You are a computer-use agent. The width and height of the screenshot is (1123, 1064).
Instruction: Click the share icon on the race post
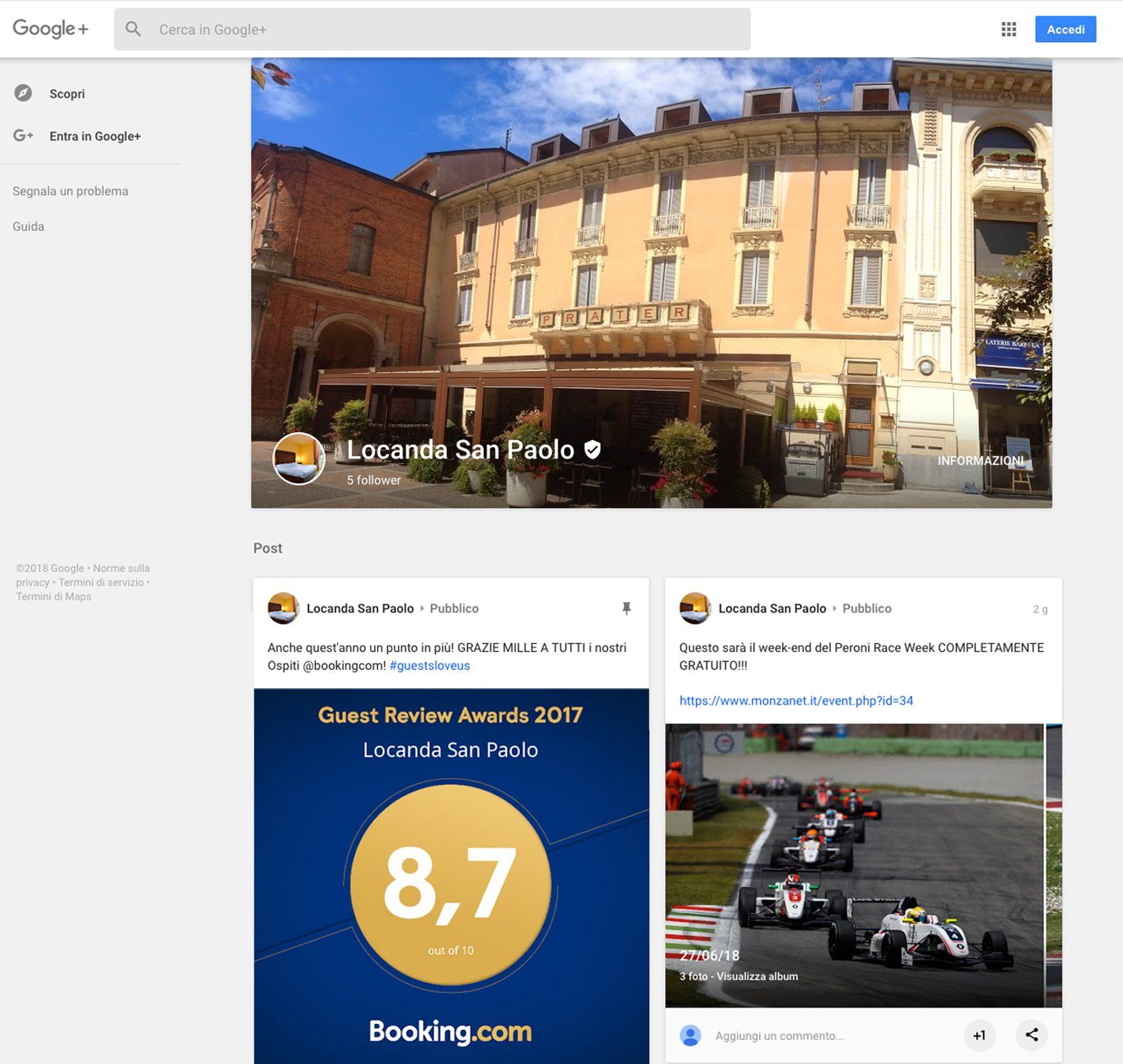(1032, 1035)
